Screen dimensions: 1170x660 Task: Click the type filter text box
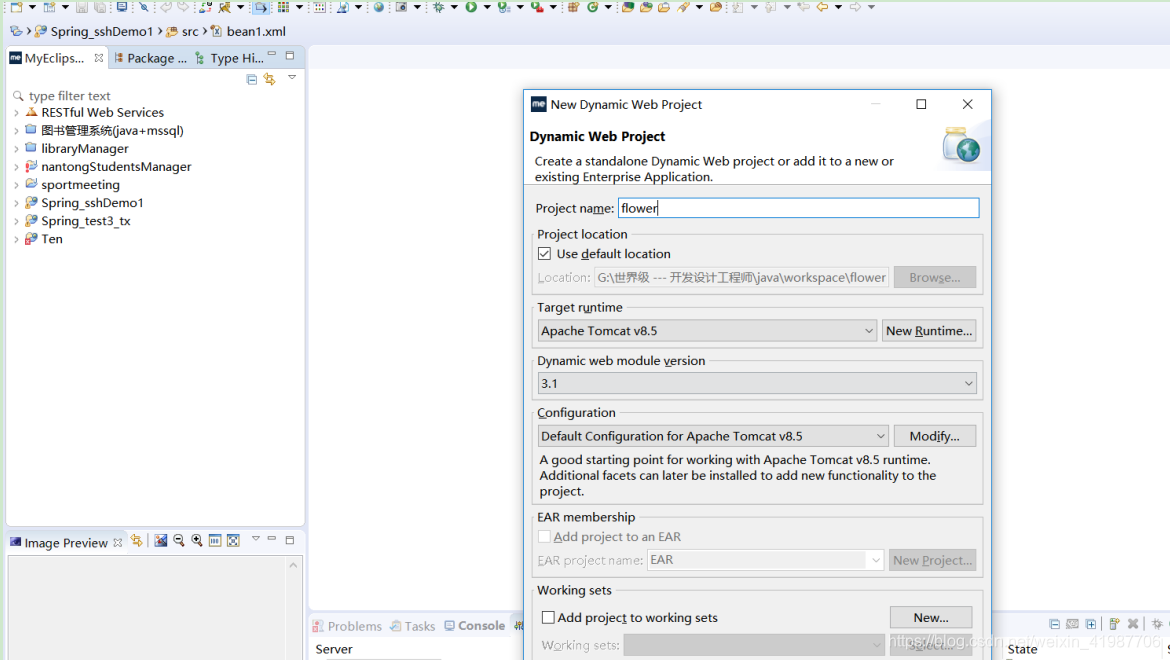(x=157, y=95)
